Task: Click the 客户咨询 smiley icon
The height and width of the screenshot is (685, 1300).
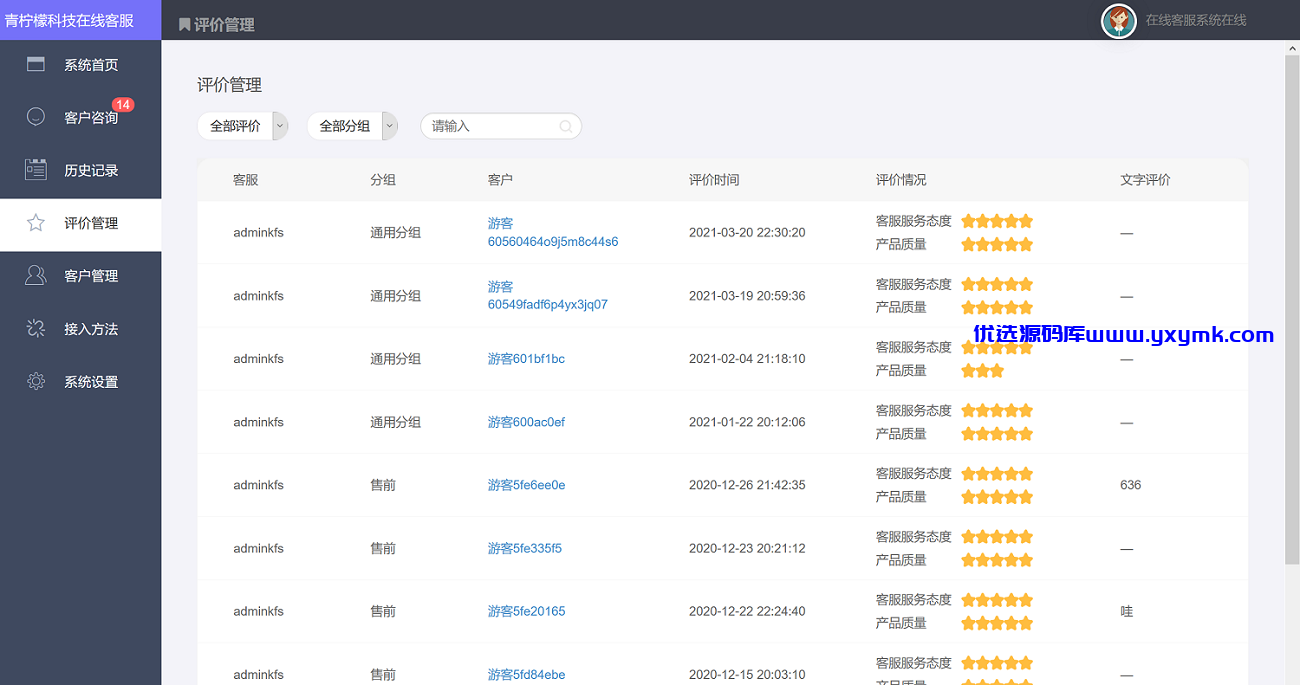Action: coord(36,117)
